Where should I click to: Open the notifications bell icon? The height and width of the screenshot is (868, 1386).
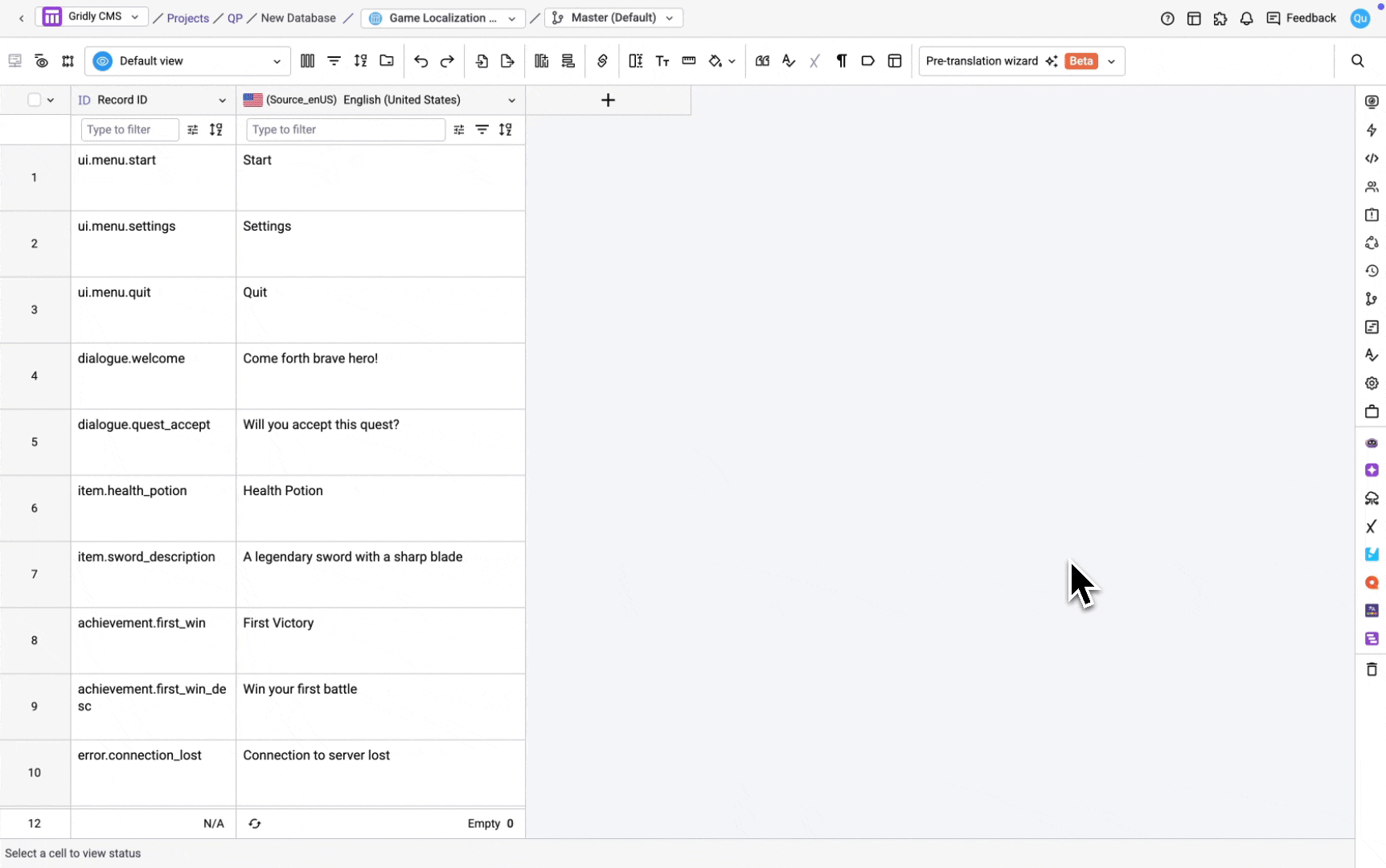coord(1246,18)
